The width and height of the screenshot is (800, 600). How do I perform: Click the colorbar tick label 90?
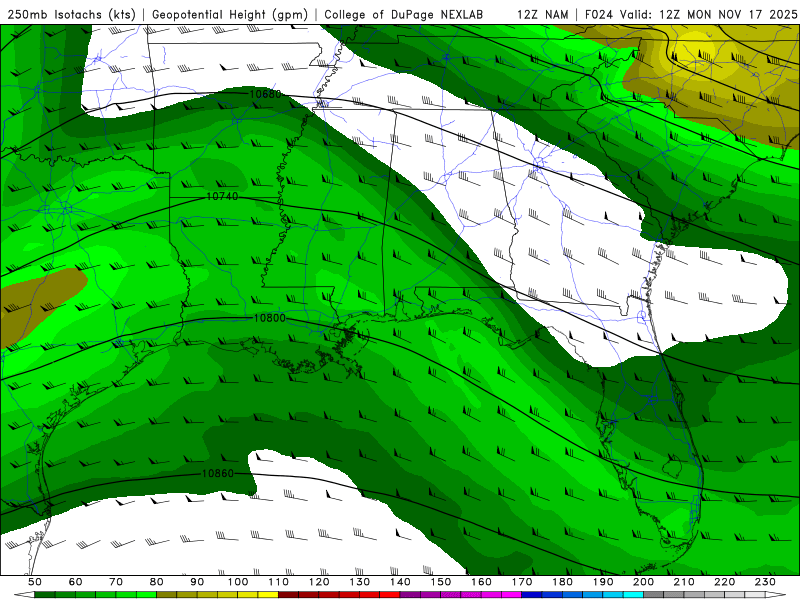[197, 582]
